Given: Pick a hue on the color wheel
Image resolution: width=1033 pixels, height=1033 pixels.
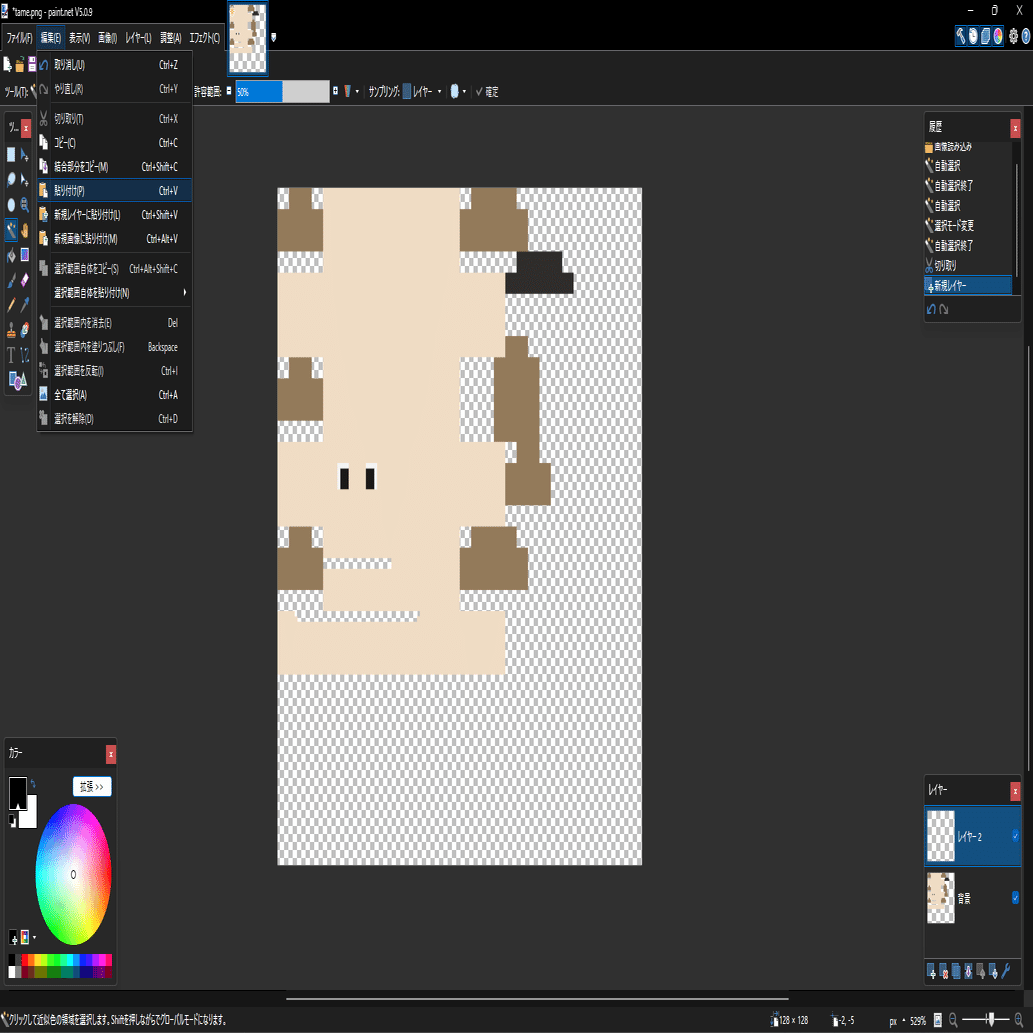Looking at the screenshot, I should point(73,874).
